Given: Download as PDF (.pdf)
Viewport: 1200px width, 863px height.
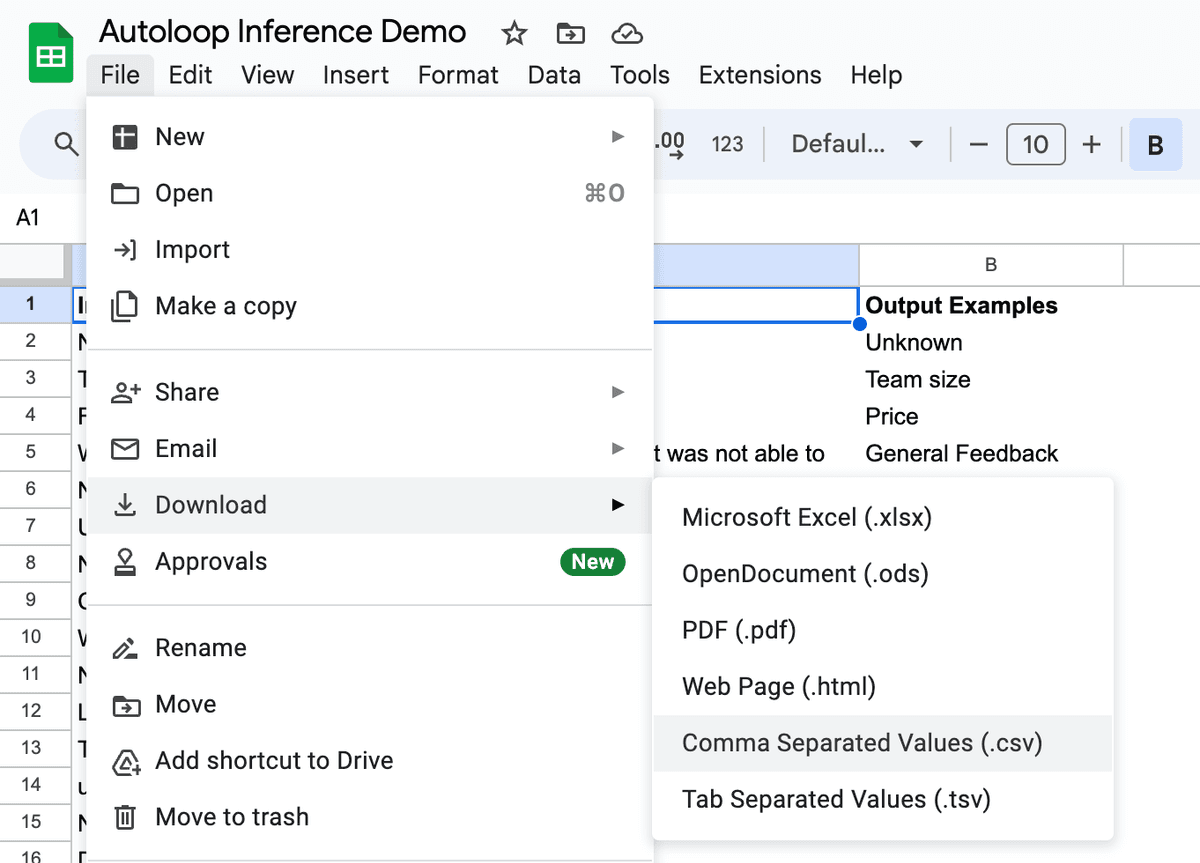Looking at the screenshot, I should coord(882,631).
